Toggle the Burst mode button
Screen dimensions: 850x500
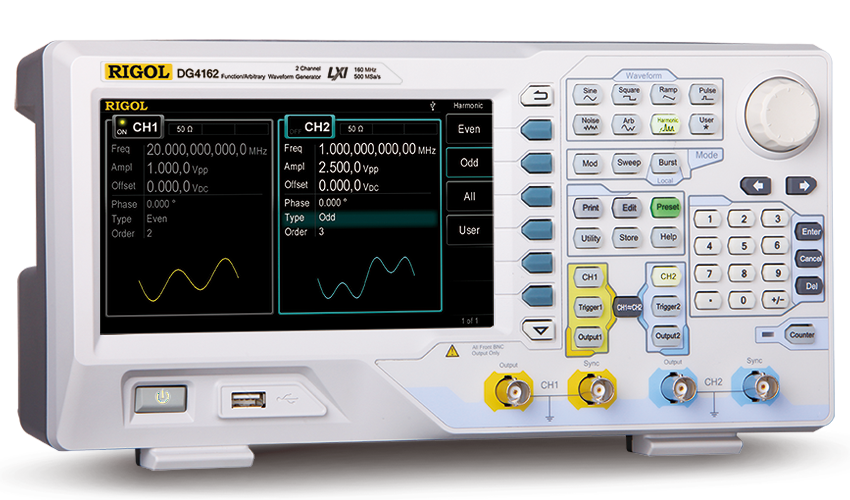[667, 163]
